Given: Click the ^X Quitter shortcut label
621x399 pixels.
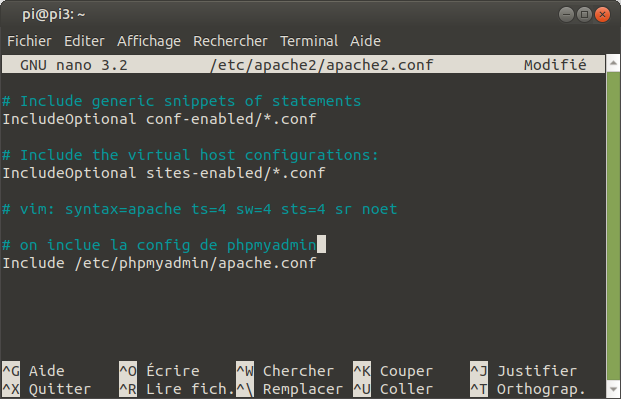Looking at the screenshot, I should pyautogui.click(x=47, y=389).
